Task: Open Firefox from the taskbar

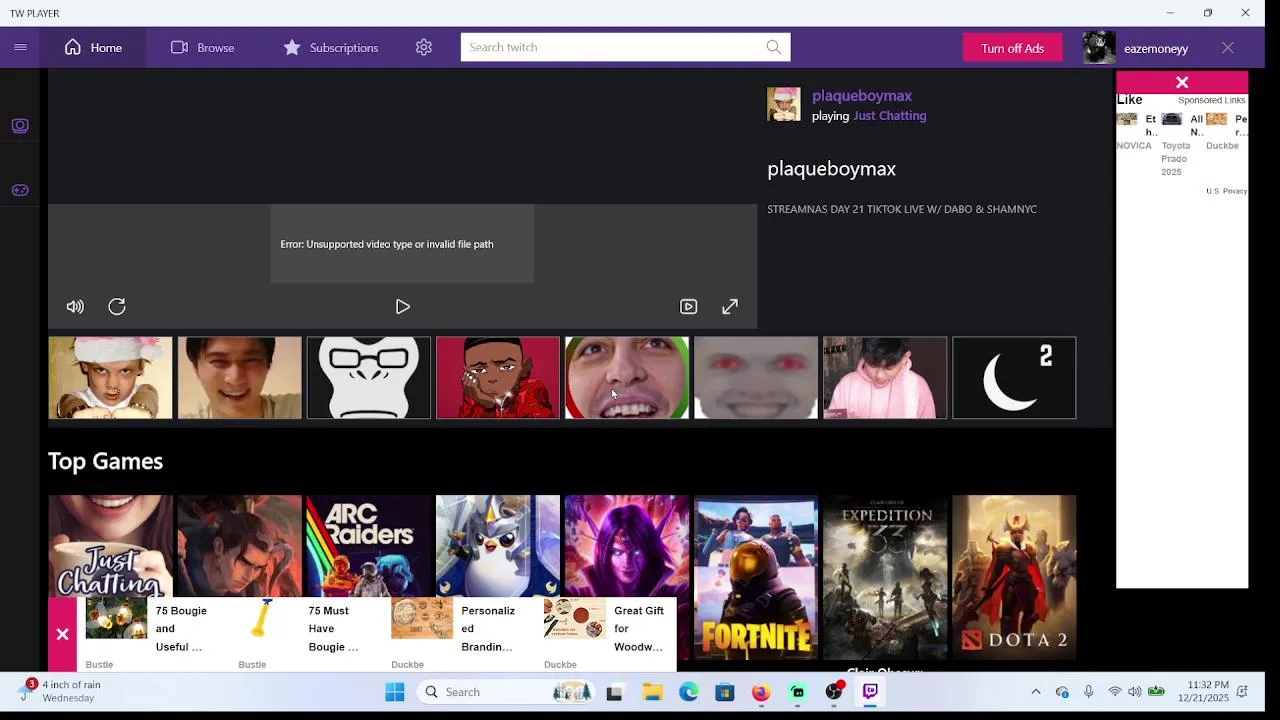Action: coord(761,692)
